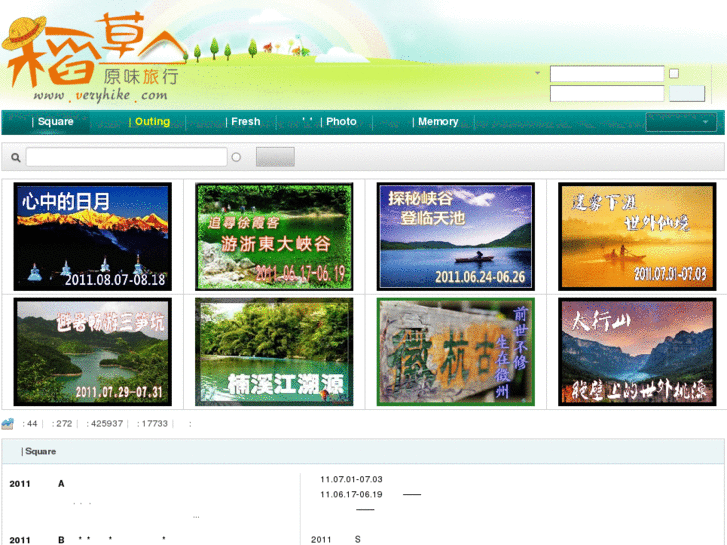Image resolution: width=727 pixels, height=545 pixels.
Task: Open the 11.07.01-07.03 post link
Action: 351,479
